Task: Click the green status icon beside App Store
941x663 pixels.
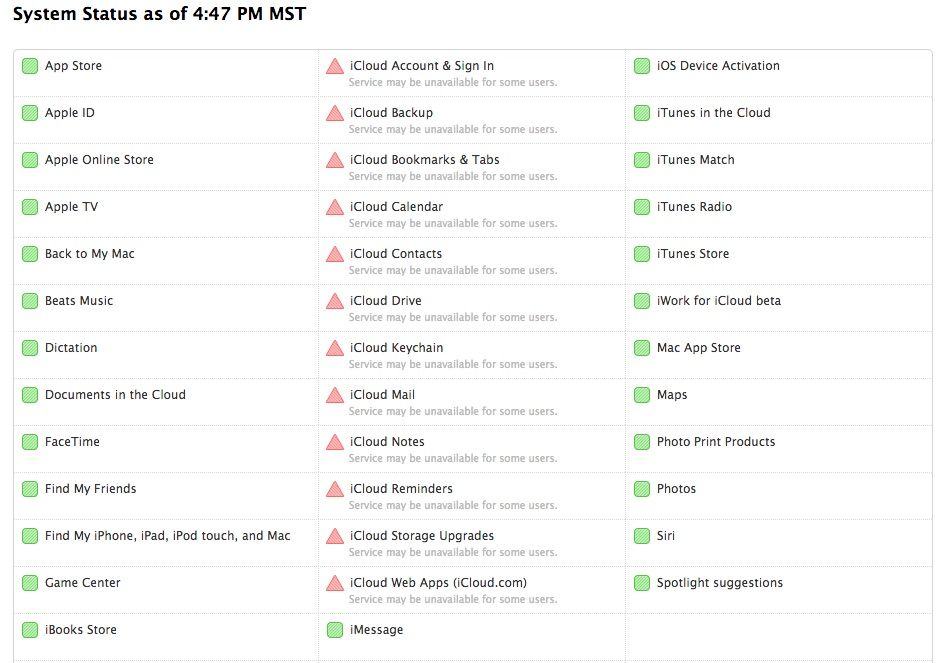Action: pos(30,66)
